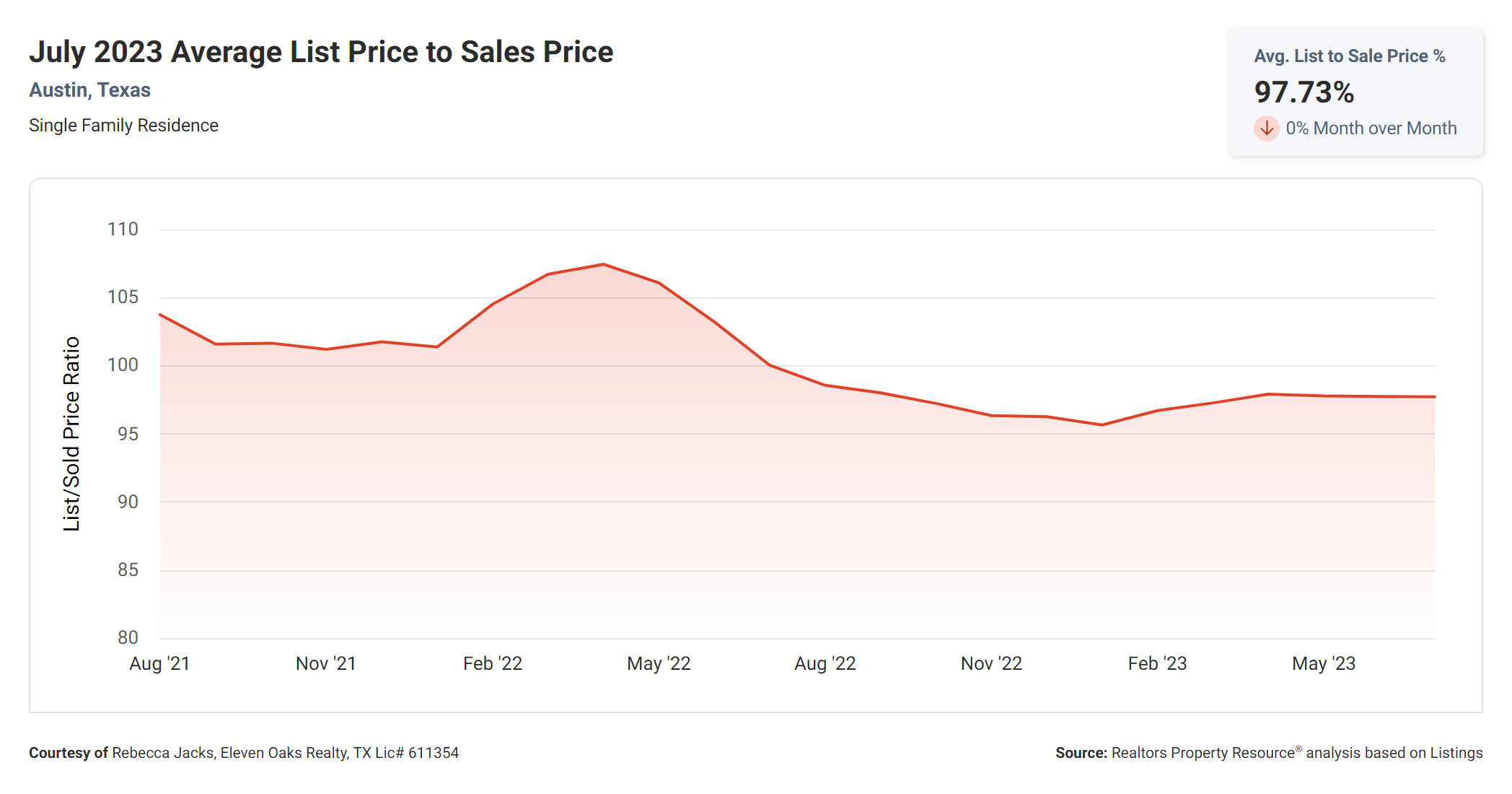
Task: Click the Nov '21 x-axis label
Action: (325, 663)
